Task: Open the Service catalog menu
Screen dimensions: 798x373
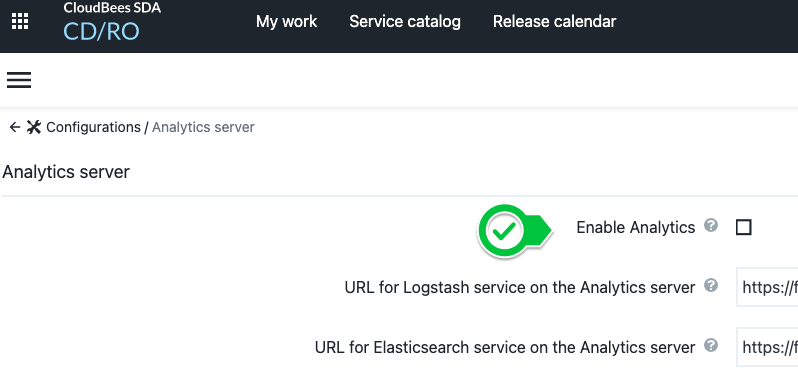Action: click(x=405, y=21)
